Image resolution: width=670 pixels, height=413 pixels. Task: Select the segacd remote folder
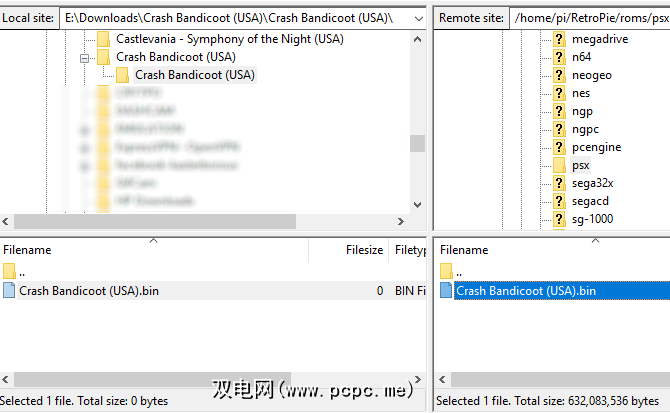pos(590,201)
